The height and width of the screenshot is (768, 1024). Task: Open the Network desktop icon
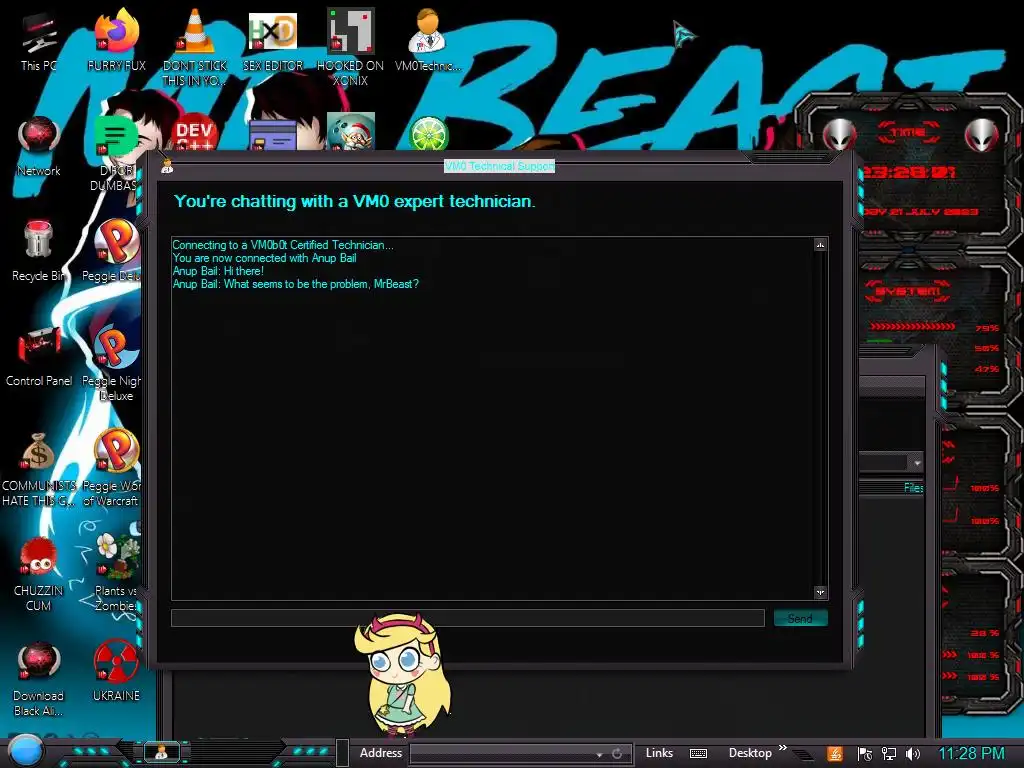click(39, 145)
